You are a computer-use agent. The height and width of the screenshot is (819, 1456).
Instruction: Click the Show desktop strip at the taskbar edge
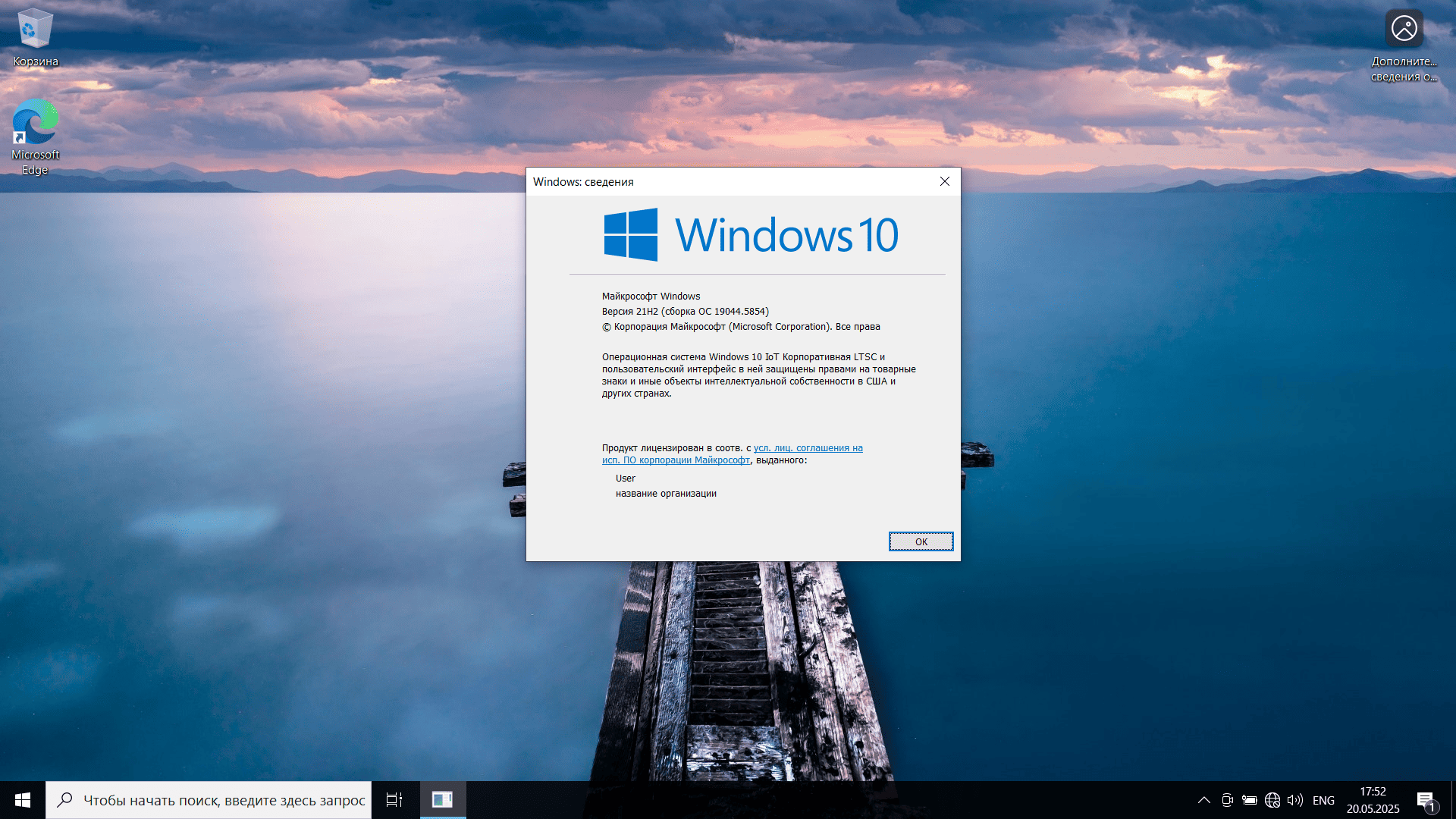1453,800
